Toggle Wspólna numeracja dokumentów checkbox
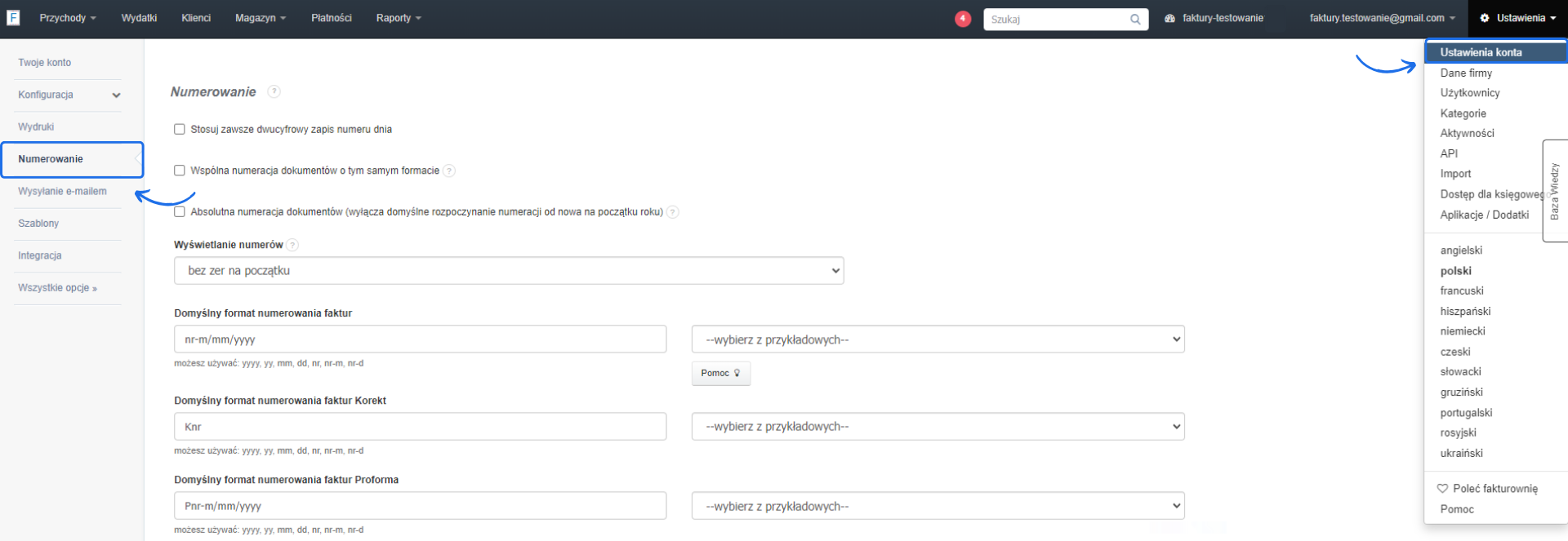The width and height of the screenshot is (1568, 541). click(x=180, y=171)
